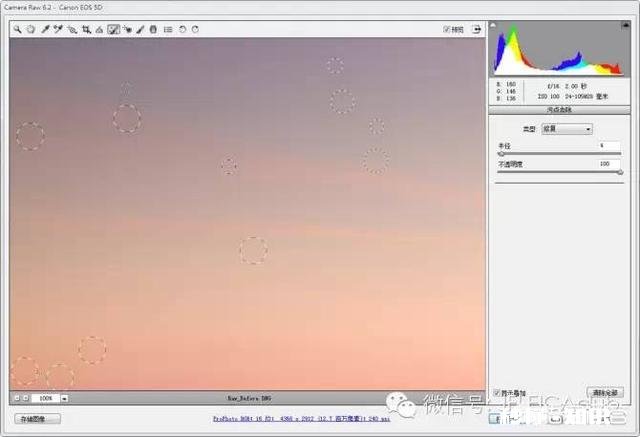640x437 pixels.
Task: Click the Opacity (不透明度) value field
Action: [x=609, y=164]
